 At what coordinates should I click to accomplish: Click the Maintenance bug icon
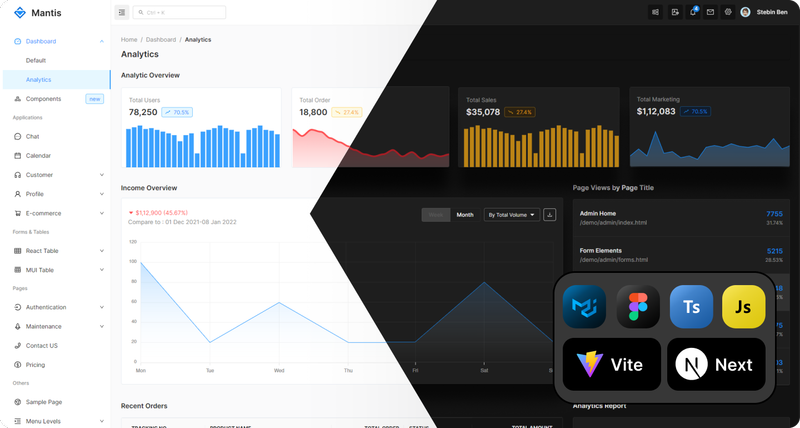pyautogui.click(x=17, y=326)
